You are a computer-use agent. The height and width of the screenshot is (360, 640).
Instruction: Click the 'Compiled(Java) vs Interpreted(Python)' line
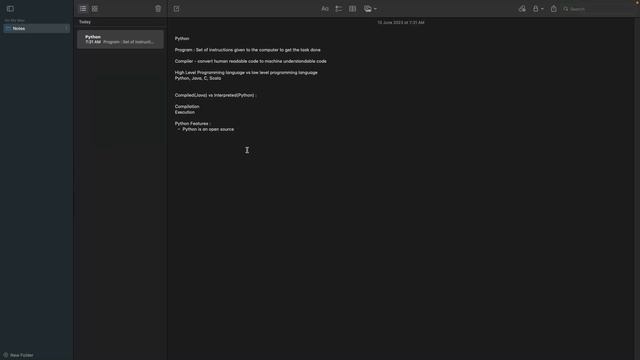pos(215,95)
